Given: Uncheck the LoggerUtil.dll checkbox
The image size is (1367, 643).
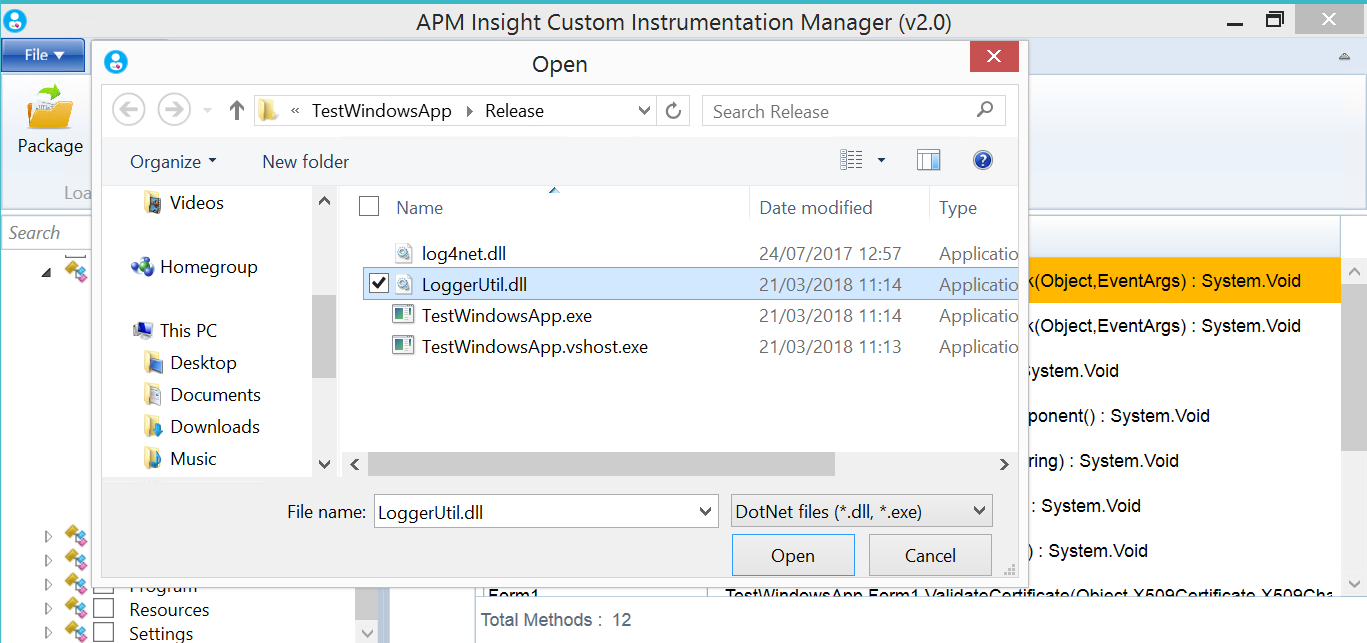Looking at the screenshot, I should (x=378, y=284).
